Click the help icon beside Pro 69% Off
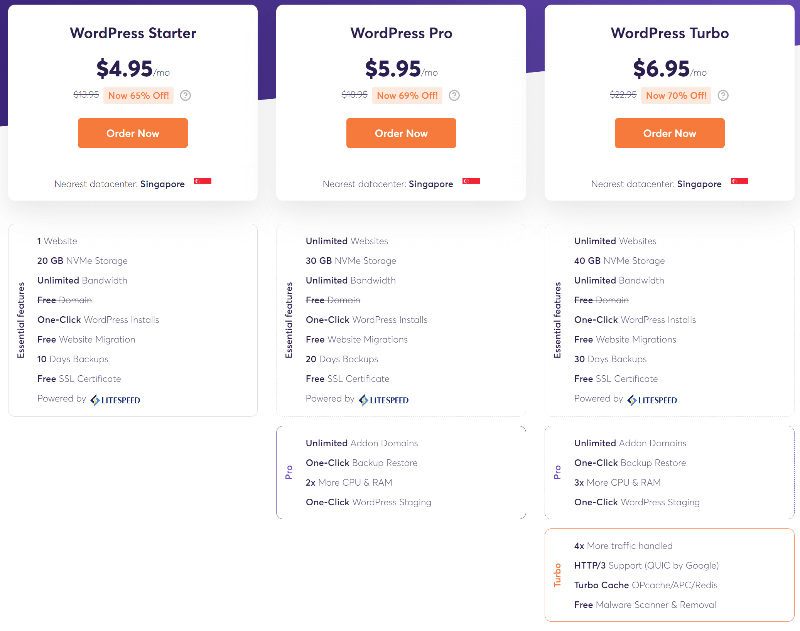 (x=454, y=95)
